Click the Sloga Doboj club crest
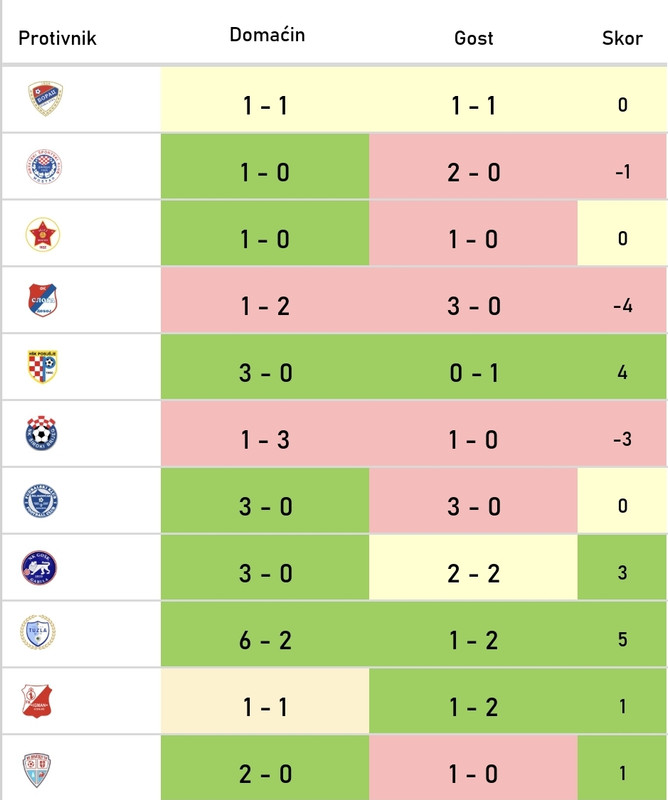668x800 pixels. (x=42, y=301)
